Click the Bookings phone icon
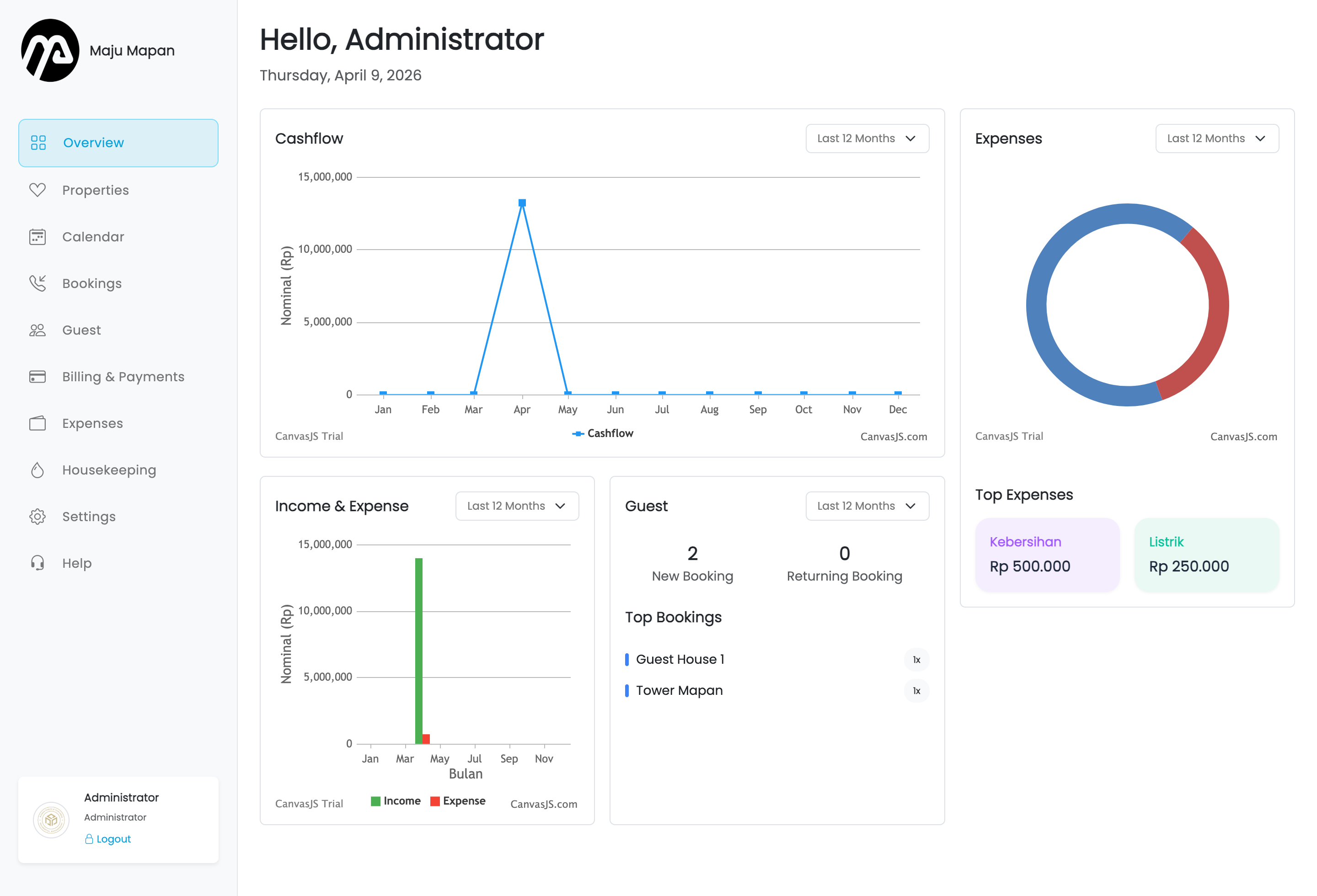 pos(37,283)
